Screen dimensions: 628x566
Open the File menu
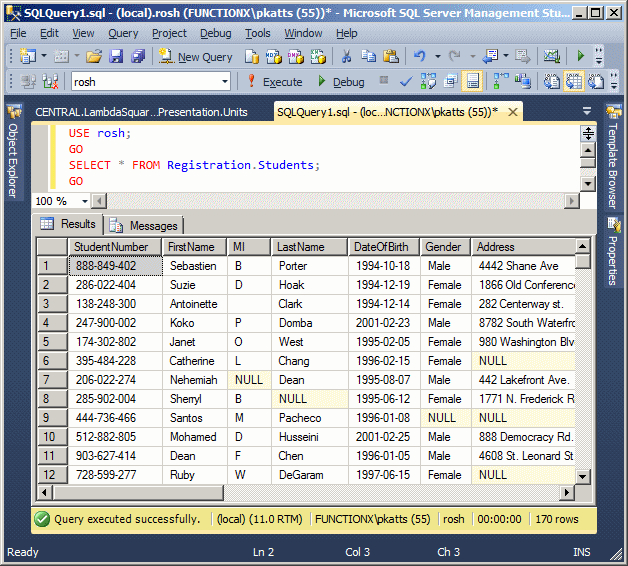[x=18, y=33]
